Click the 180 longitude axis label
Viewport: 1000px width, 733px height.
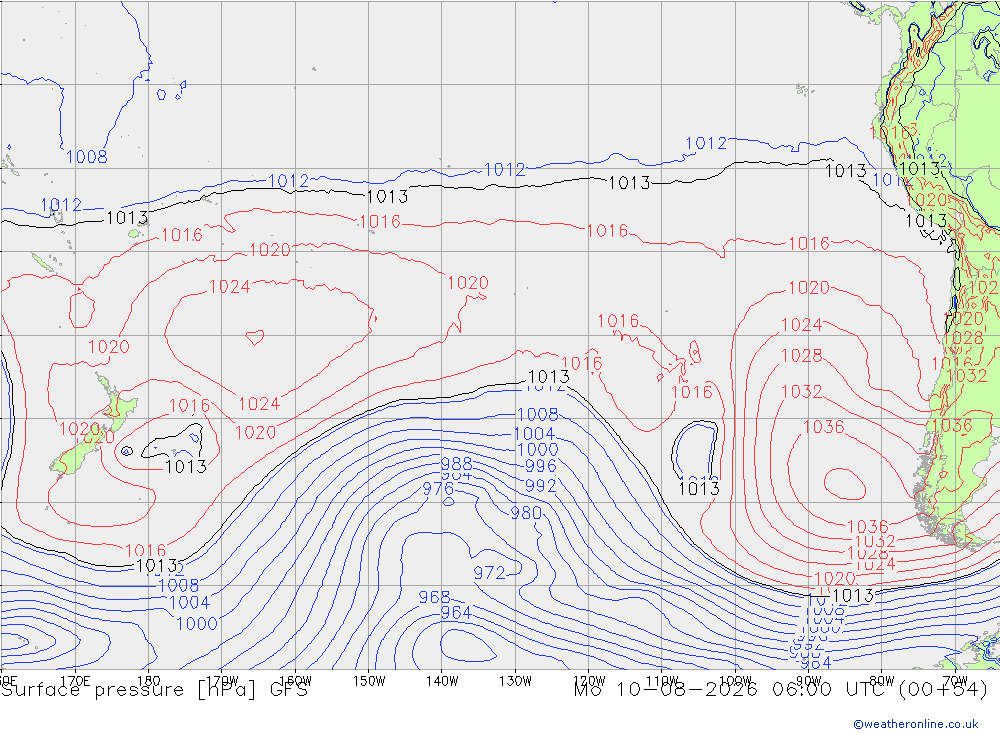click(x=148, y=681)
